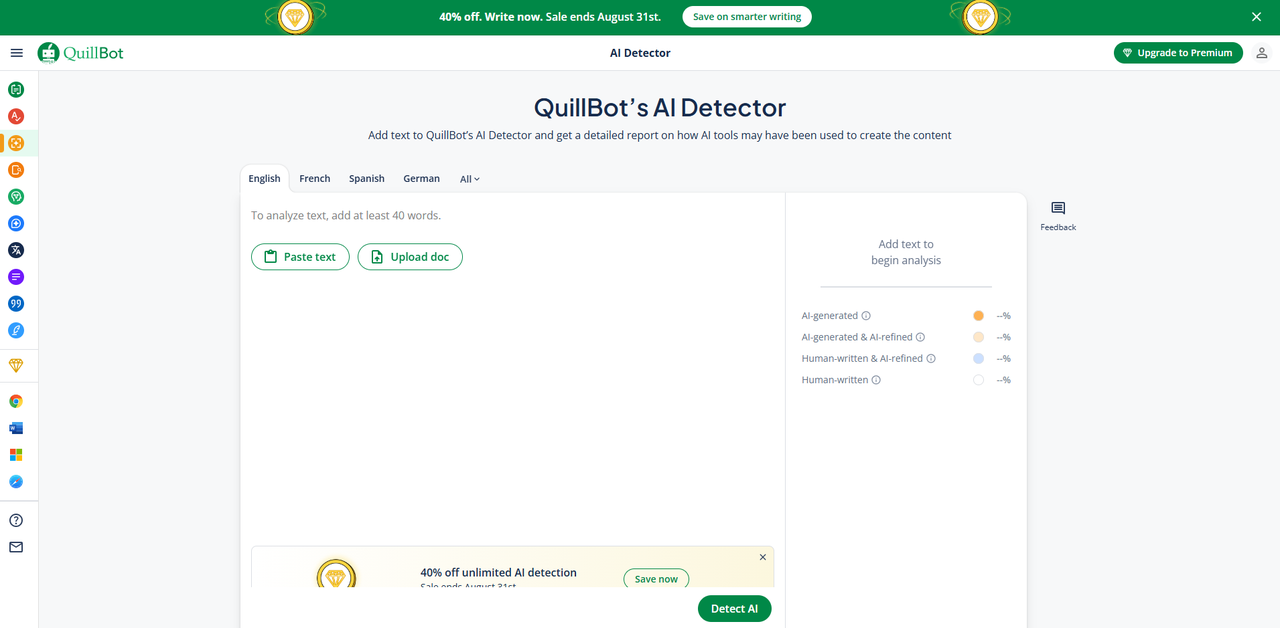Screen dimensions: 1280x628
Task: Select the English language tab
Action: pyautogui.click(x=265, y=179)
